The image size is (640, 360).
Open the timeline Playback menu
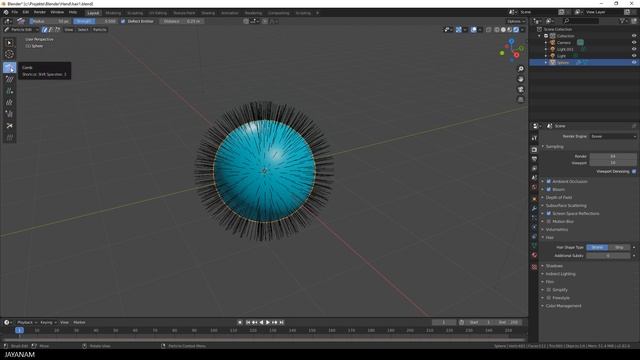pyautogui.click(x=26, y=322)
